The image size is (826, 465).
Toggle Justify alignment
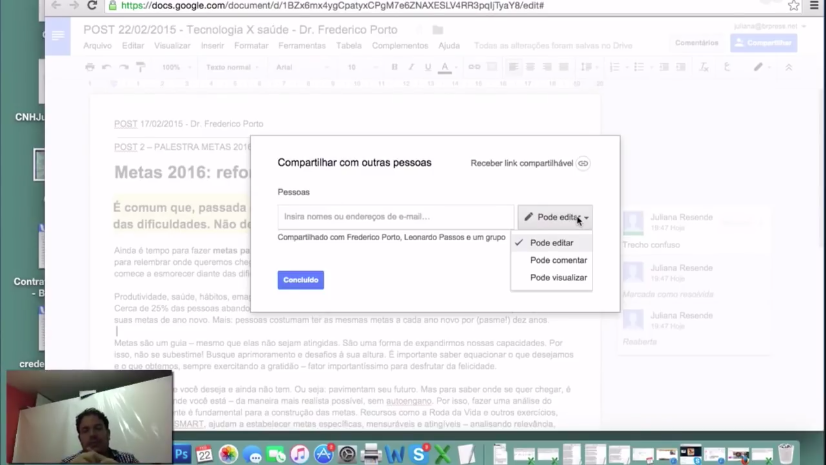point(564,67)
